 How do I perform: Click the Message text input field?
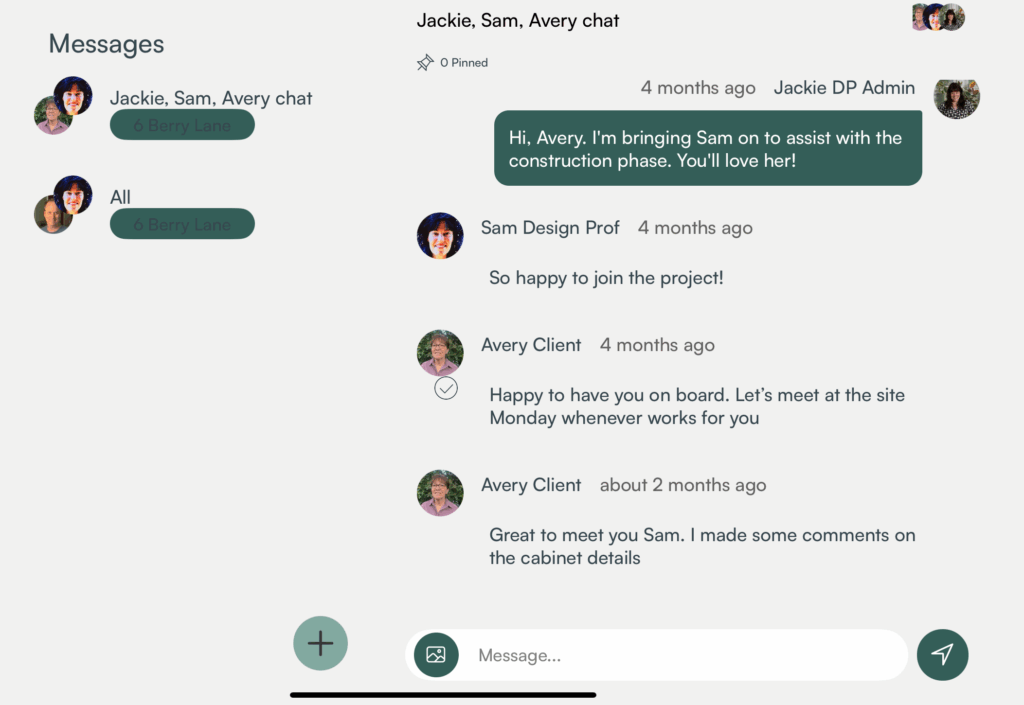(x=680, y=655)
